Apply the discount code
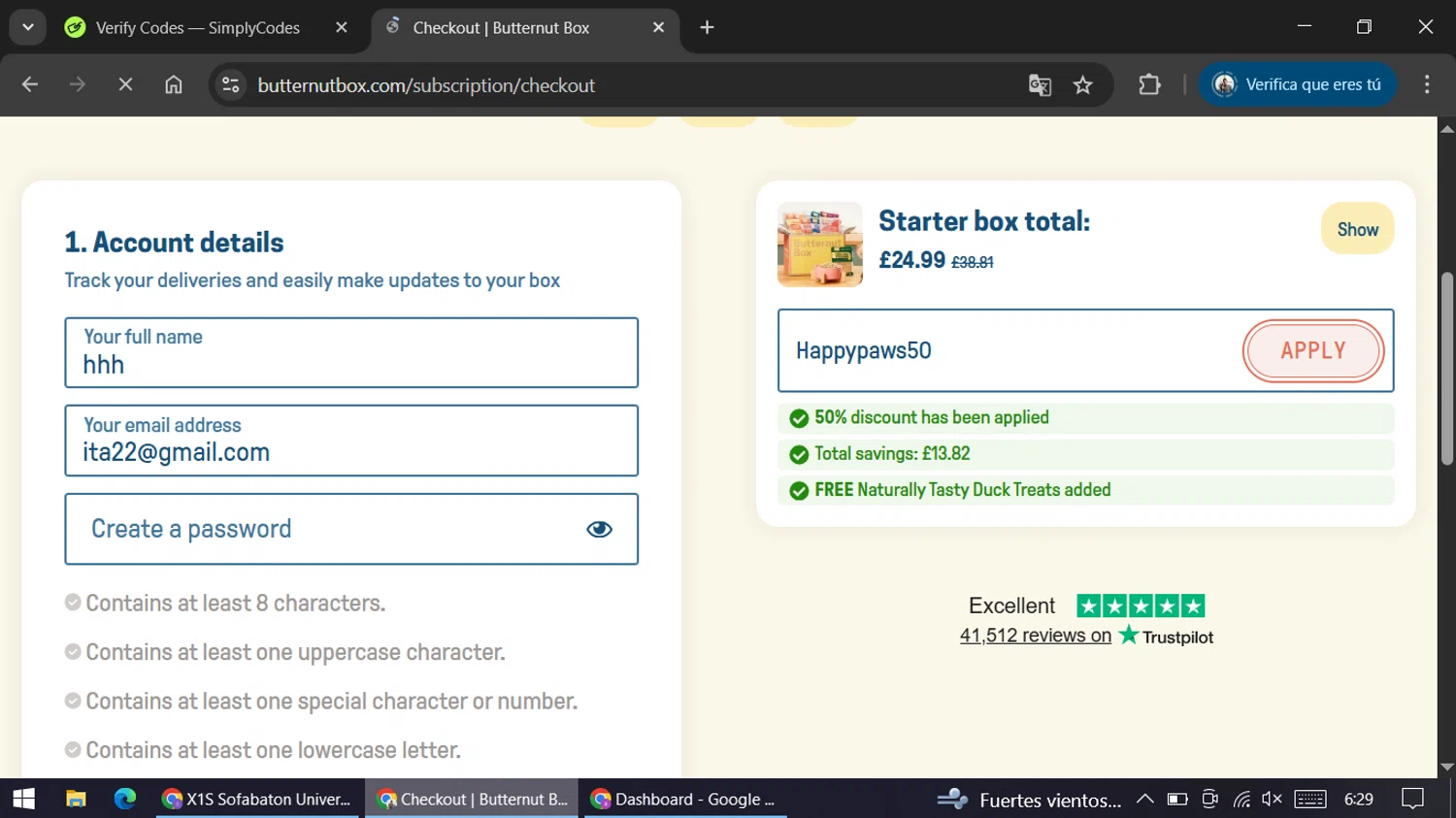Screen dimensions: 1456x818 (x=1313, y=350)
